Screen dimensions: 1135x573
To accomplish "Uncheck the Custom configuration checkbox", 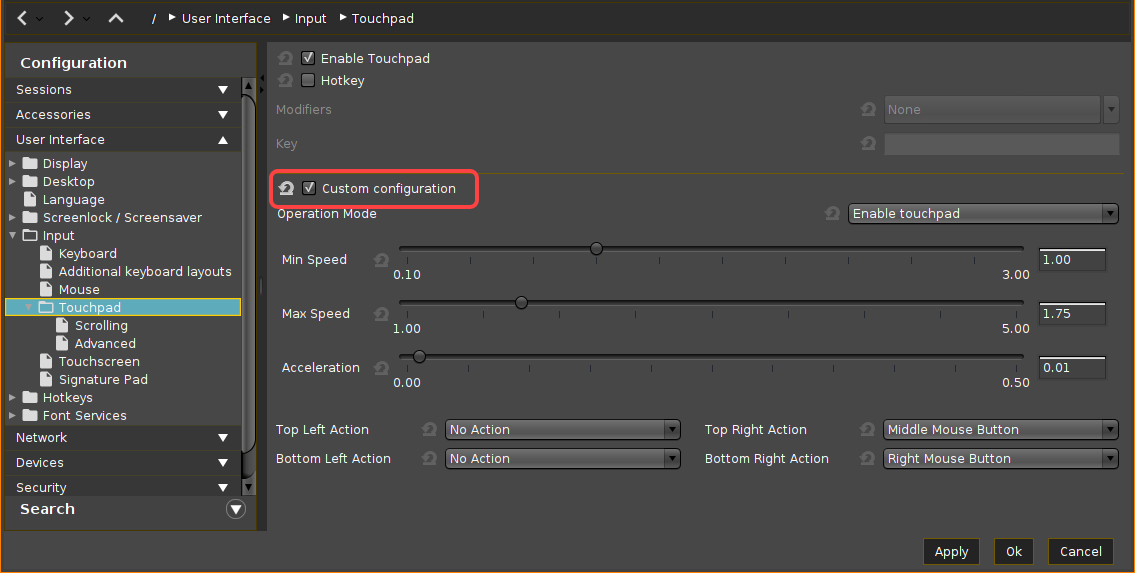I will tap(309, 188).
